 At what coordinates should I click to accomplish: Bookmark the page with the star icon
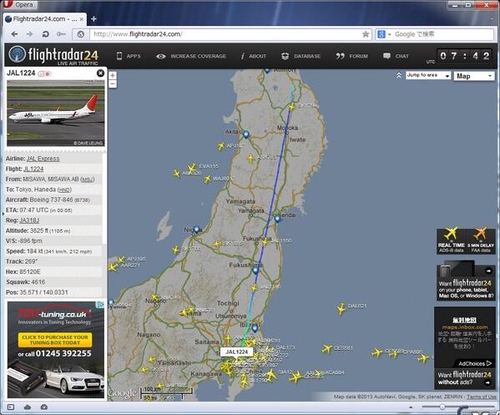(366, 34)
